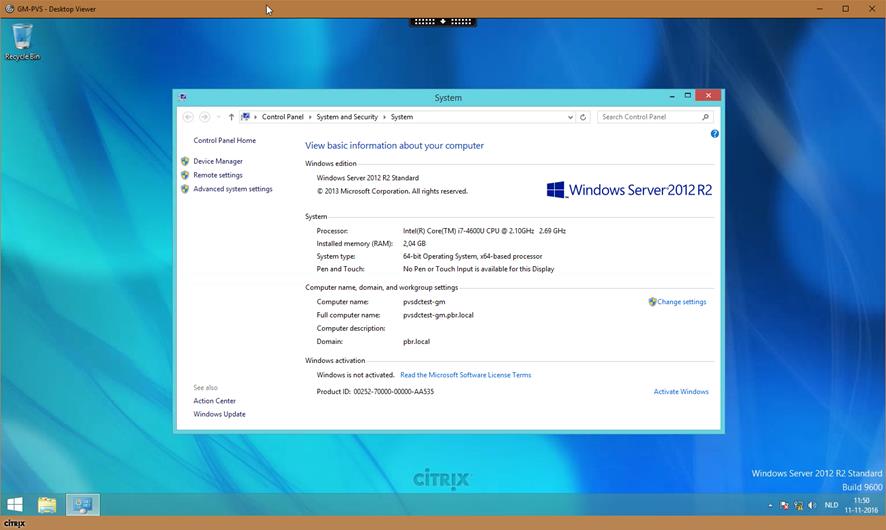Open the recent locations dropdown arrow
This screenshot has height=530, width=886.
click(x=219, y=117)
